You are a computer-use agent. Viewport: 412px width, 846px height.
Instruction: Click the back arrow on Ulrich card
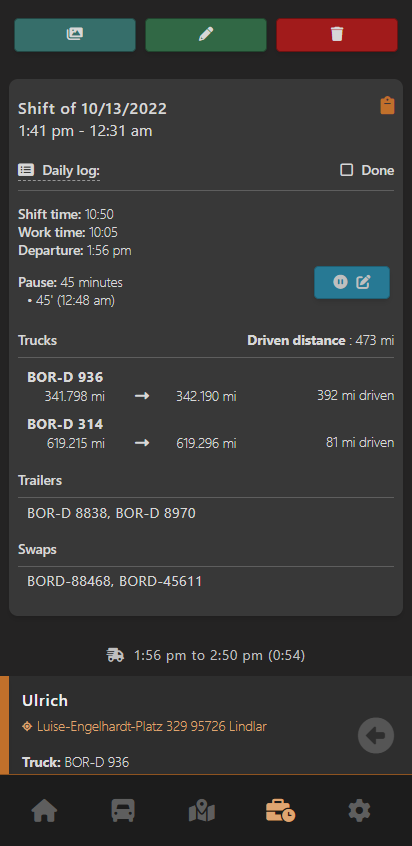click(376, 735)
